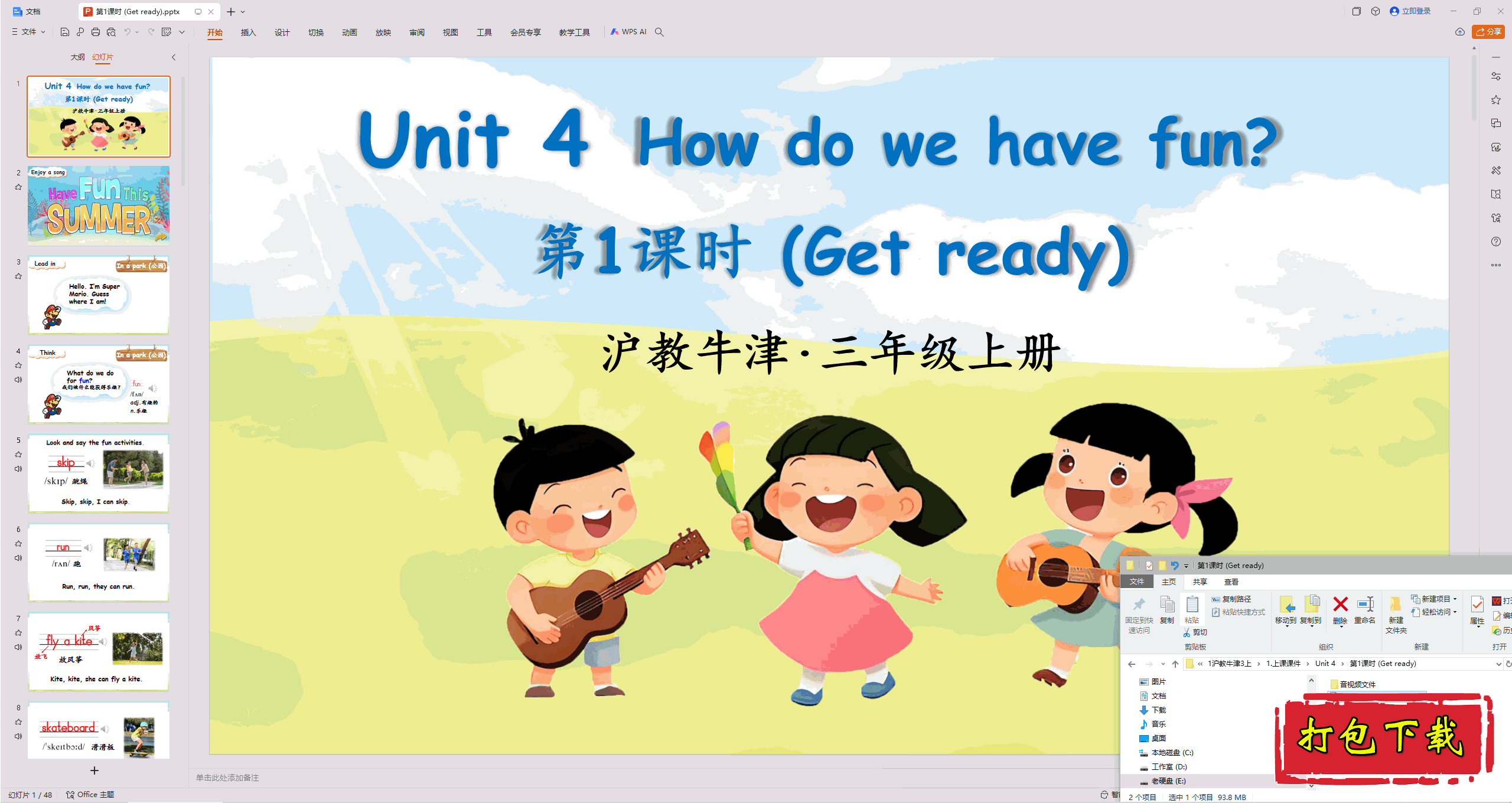1512x803 pixels.
Task: Click the Redo arrow icon
Action: tap(151, 32)
